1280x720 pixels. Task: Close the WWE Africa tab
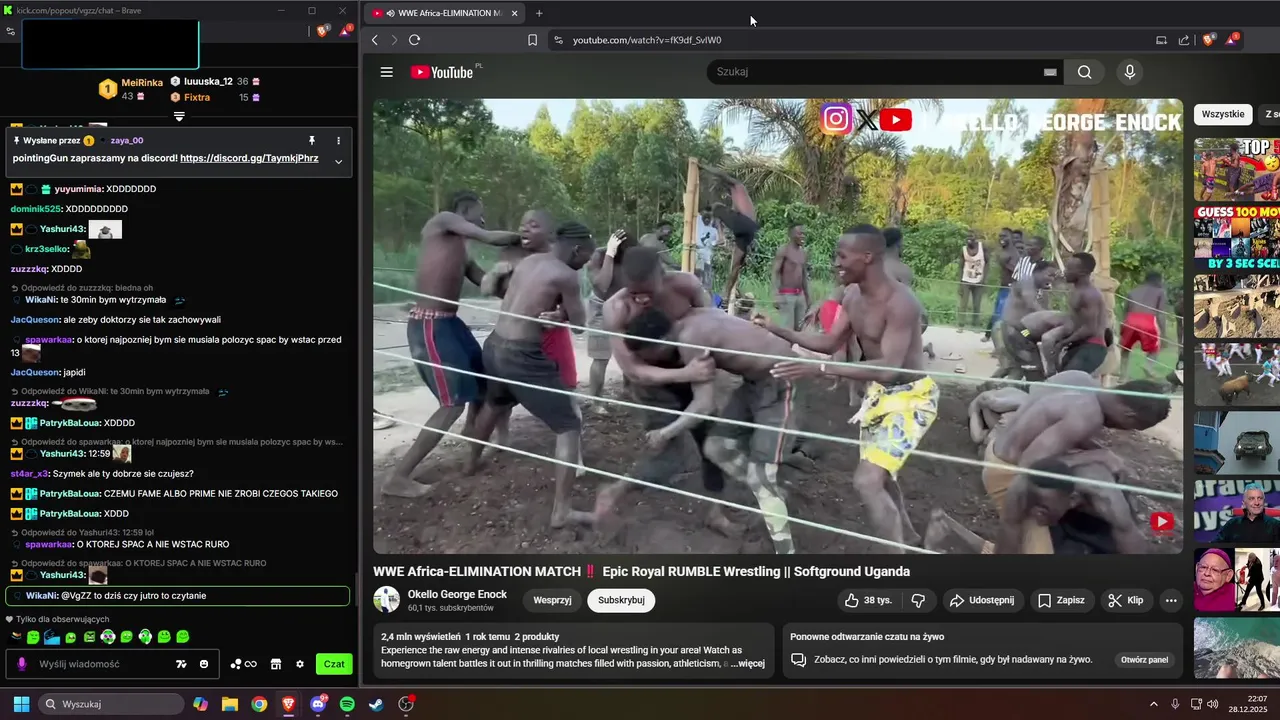tap(515, 13)
